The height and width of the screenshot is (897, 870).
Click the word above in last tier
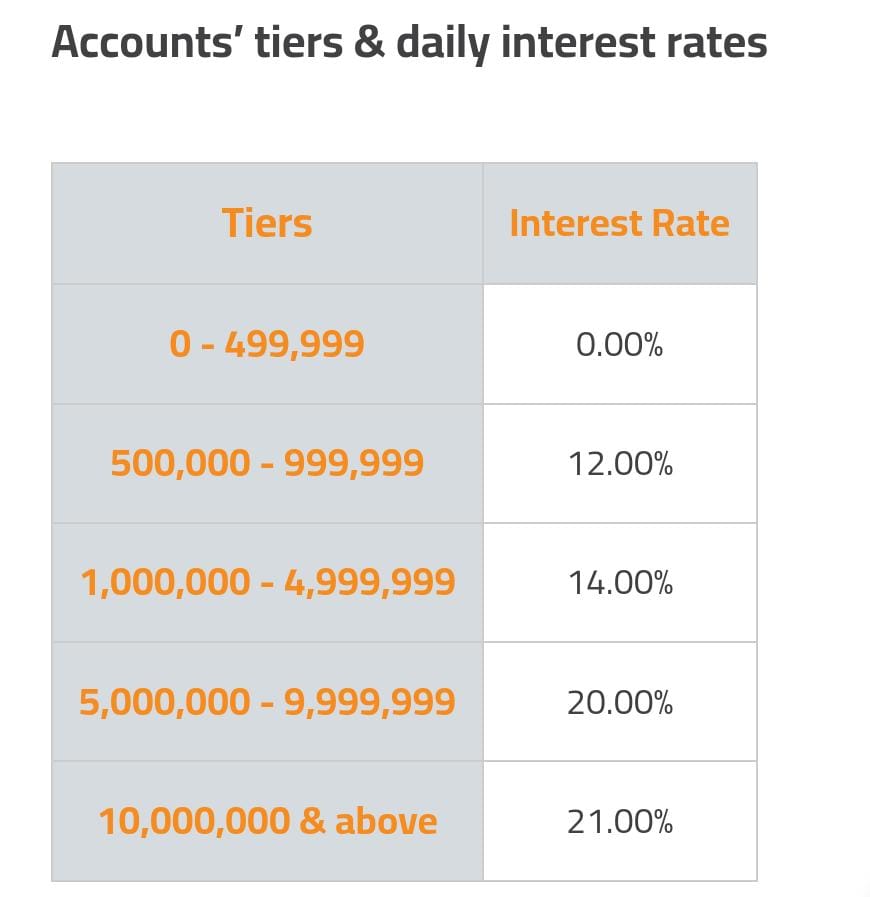386,821
